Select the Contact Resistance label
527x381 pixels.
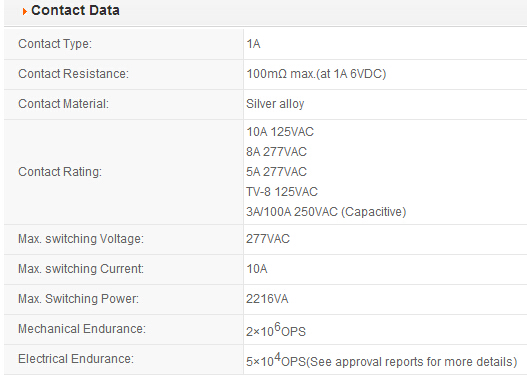tap(73, 74)
